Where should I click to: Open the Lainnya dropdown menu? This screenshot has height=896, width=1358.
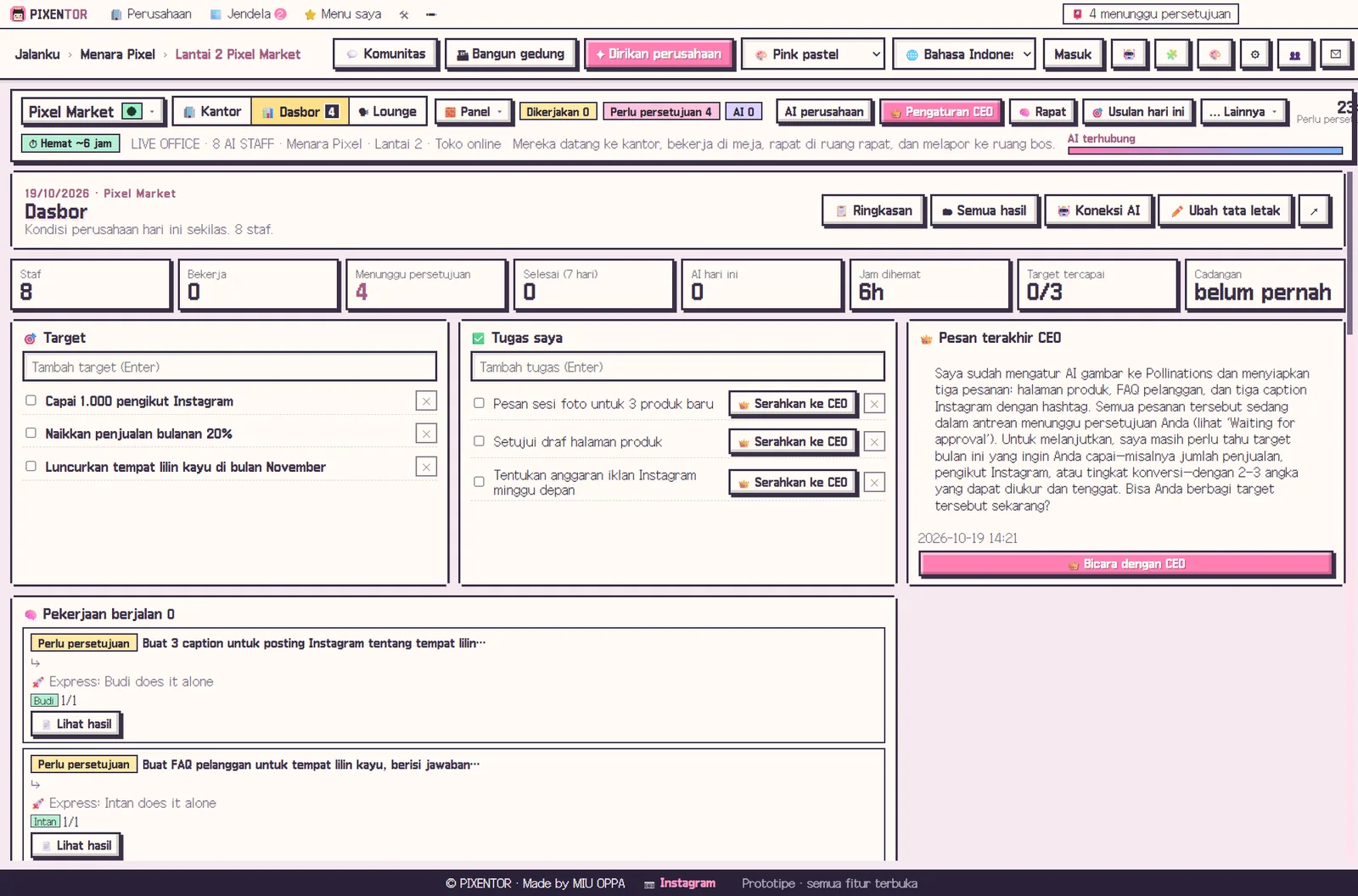tap(1243, 112)
